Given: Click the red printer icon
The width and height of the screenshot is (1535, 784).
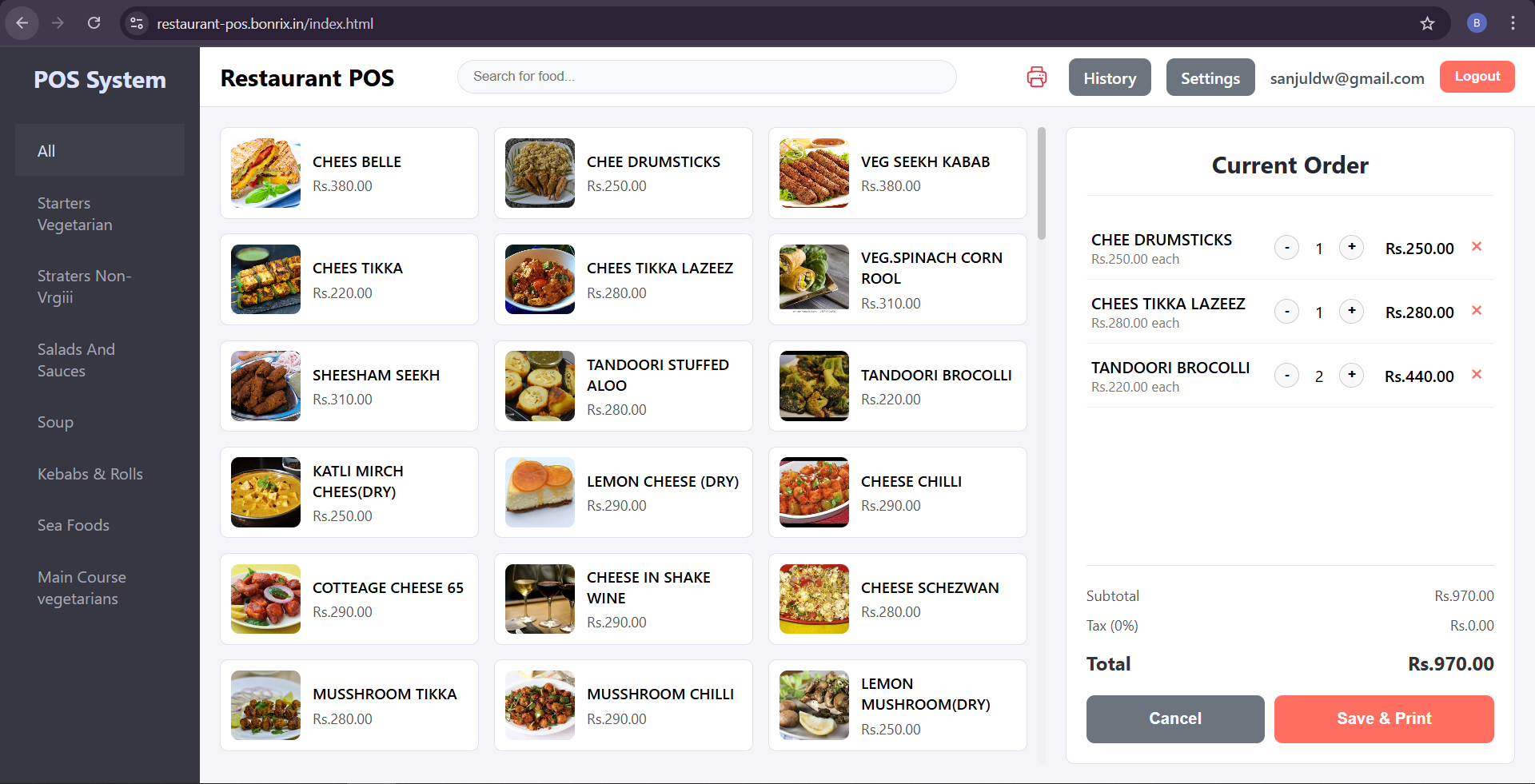Looking at the screenshot, I should click(1036, 77).
